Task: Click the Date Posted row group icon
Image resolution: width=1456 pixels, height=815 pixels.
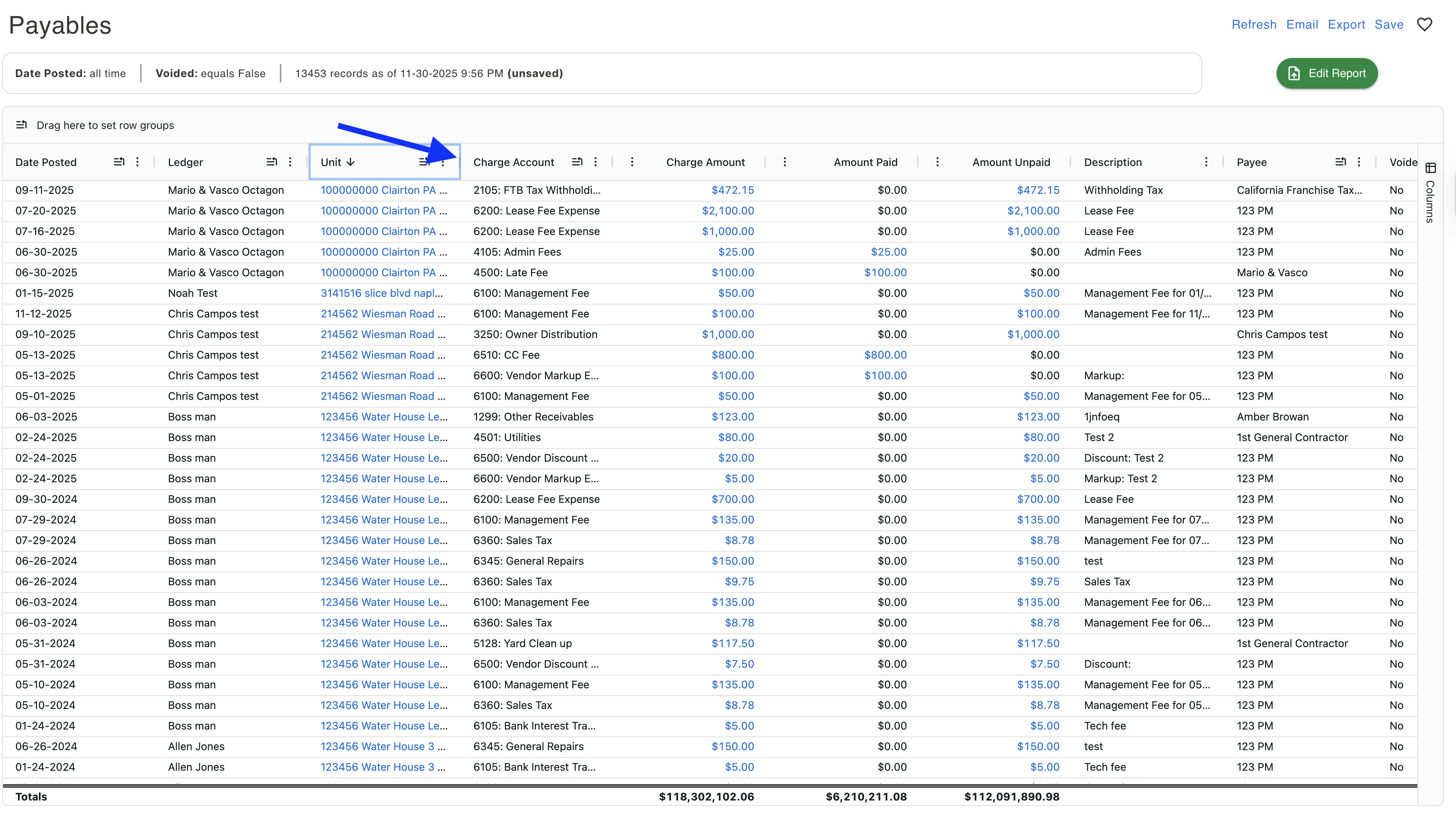Action: [119, 162]
